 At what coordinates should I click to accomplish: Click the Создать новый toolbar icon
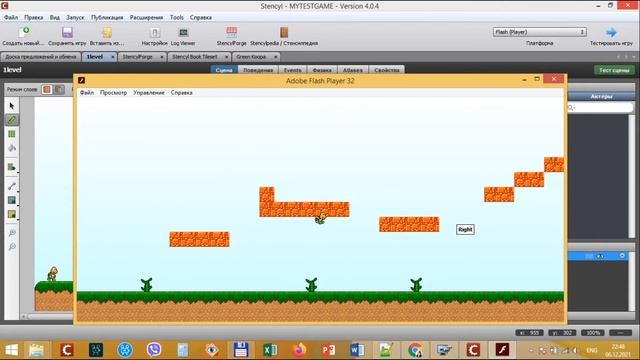click(x=24, y=32)
